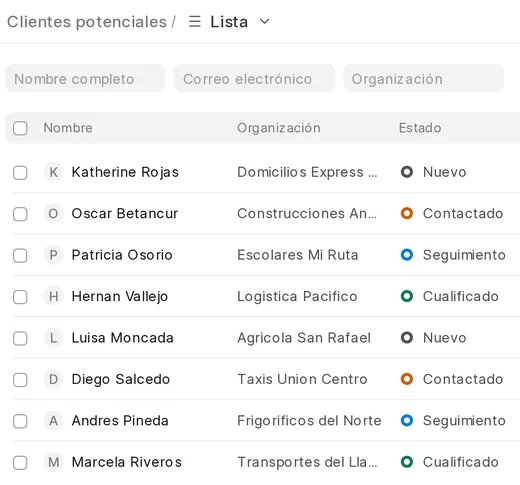
Task: Open lead Marcela Riveros
Action: [127, 462]
